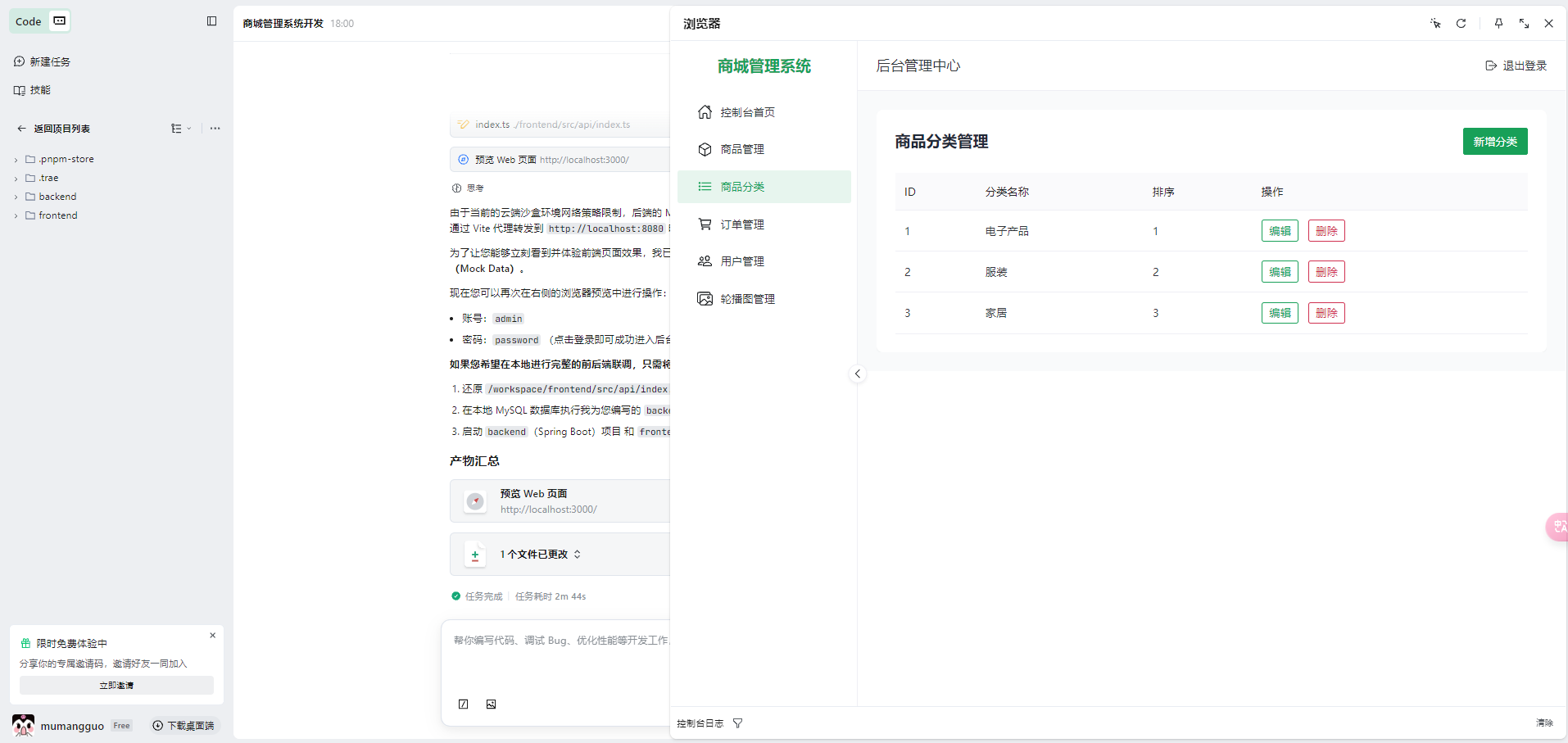Select 轮播图管理 menu item
The width and height of the screenshot is (1568, 743).
click(x=746, y=299)
